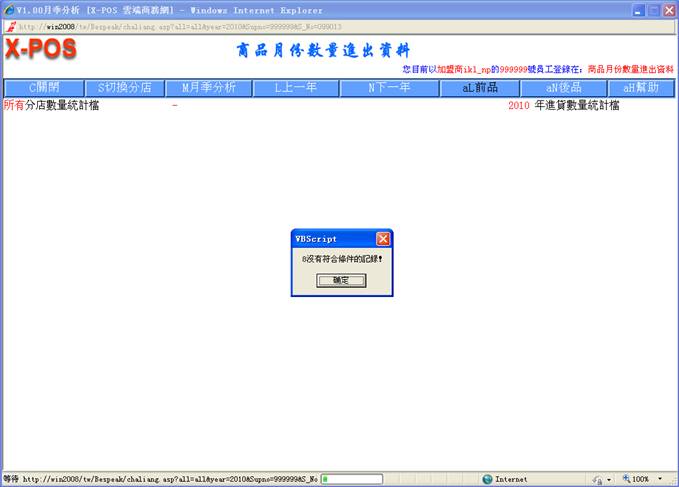
Task: Click the C開閉 menu button
Action: 42,88
